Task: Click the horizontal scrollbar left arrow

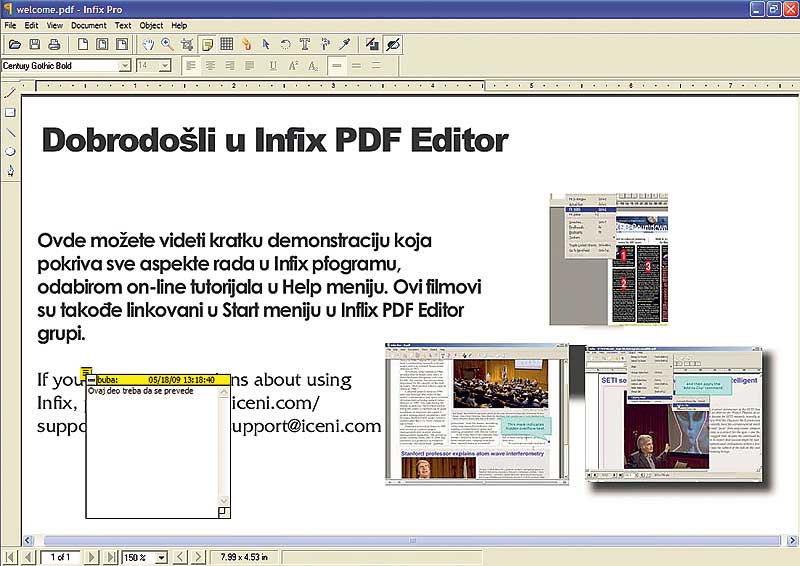Action: [x=28, y=540]
